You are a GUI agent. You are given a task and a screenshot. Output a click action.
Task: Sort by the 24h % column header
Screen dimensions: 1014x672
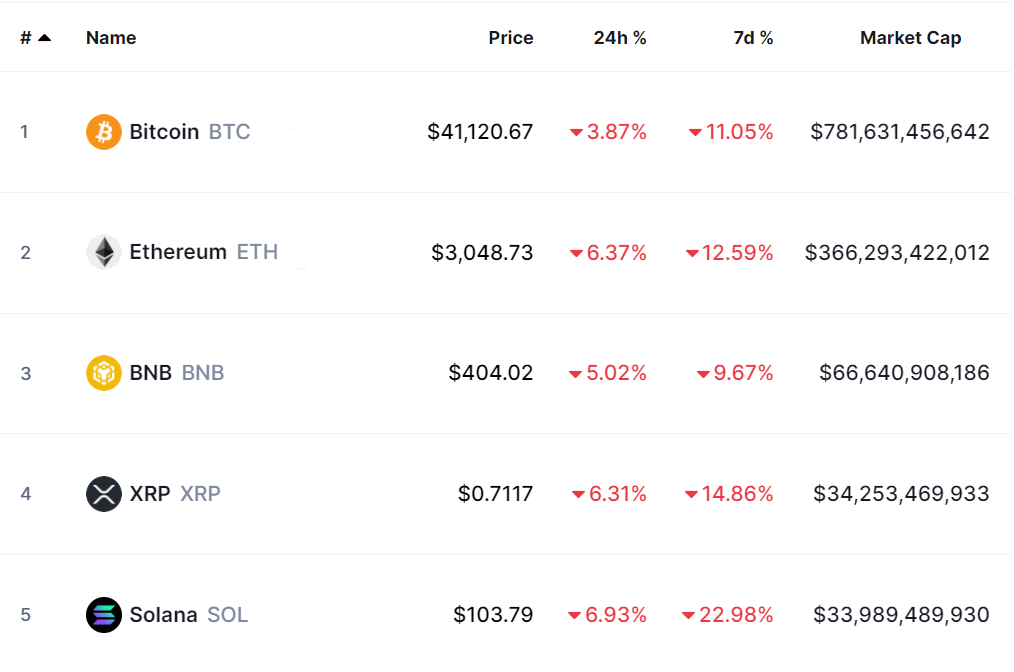[x=620, y=38]
